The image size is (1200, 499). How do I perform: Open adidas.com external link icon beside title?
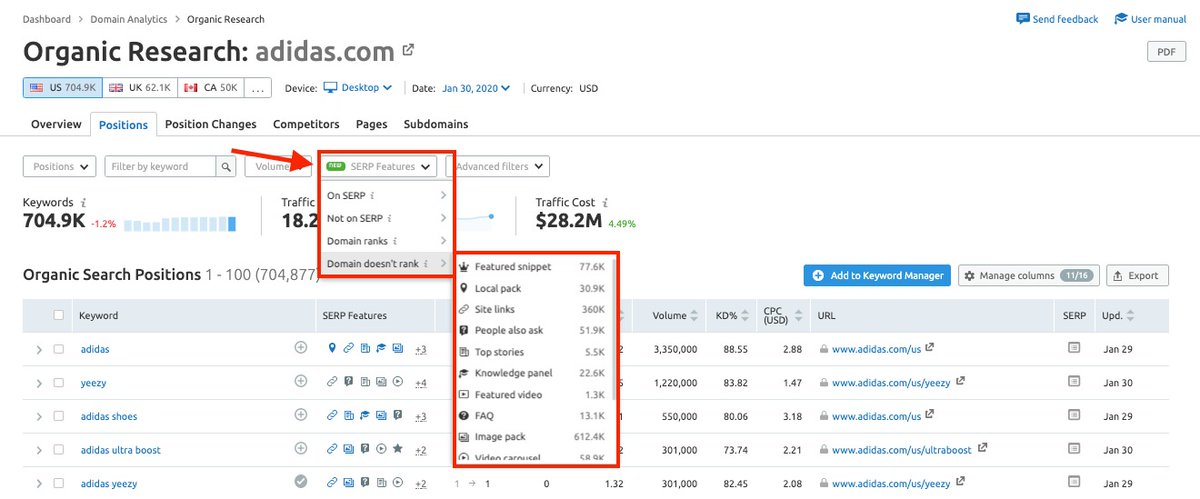click(x=408, y=50)
